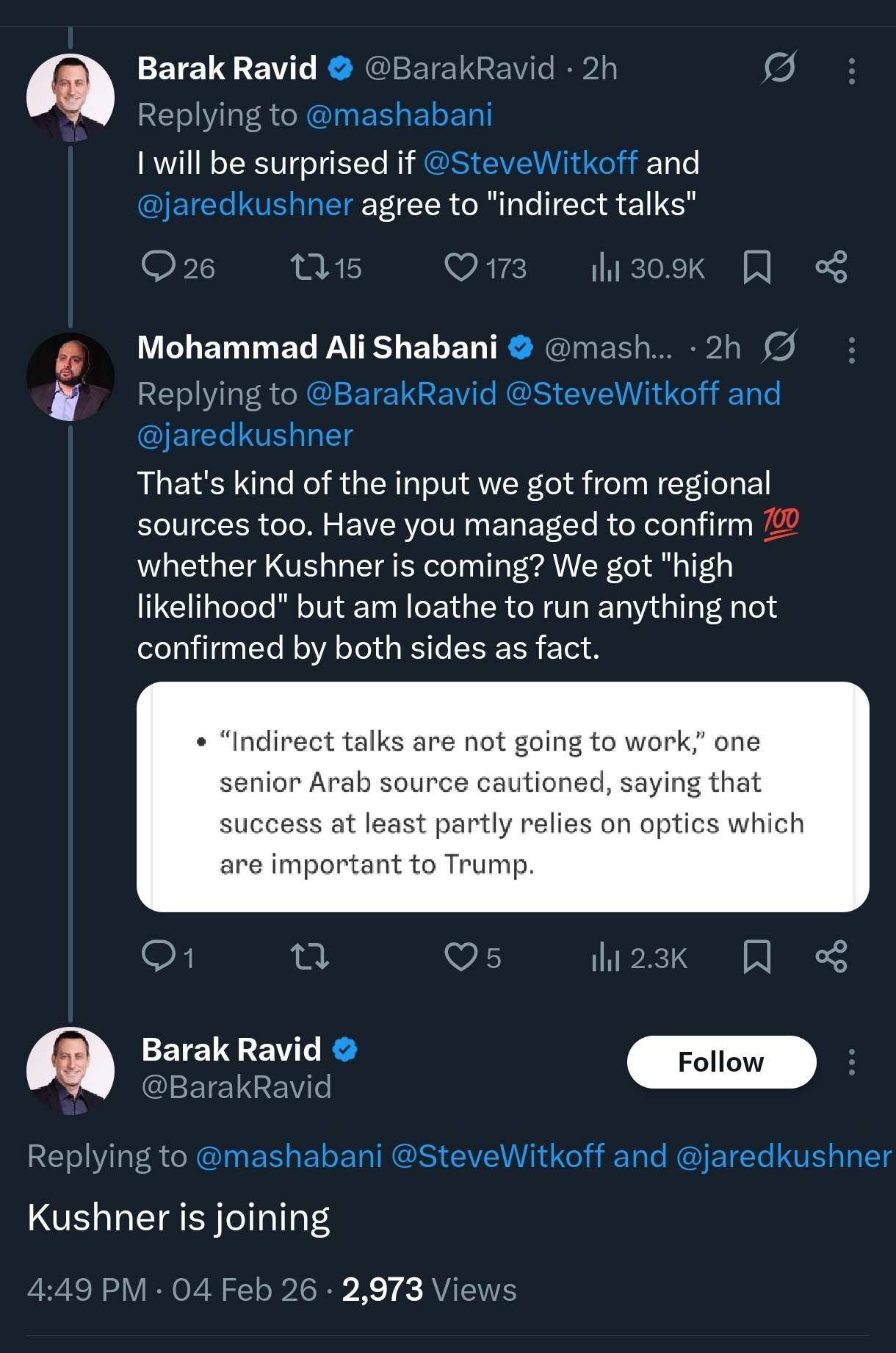
Task: Open Grok context on Barak Ravid's tweet
Action: point(781,68)
